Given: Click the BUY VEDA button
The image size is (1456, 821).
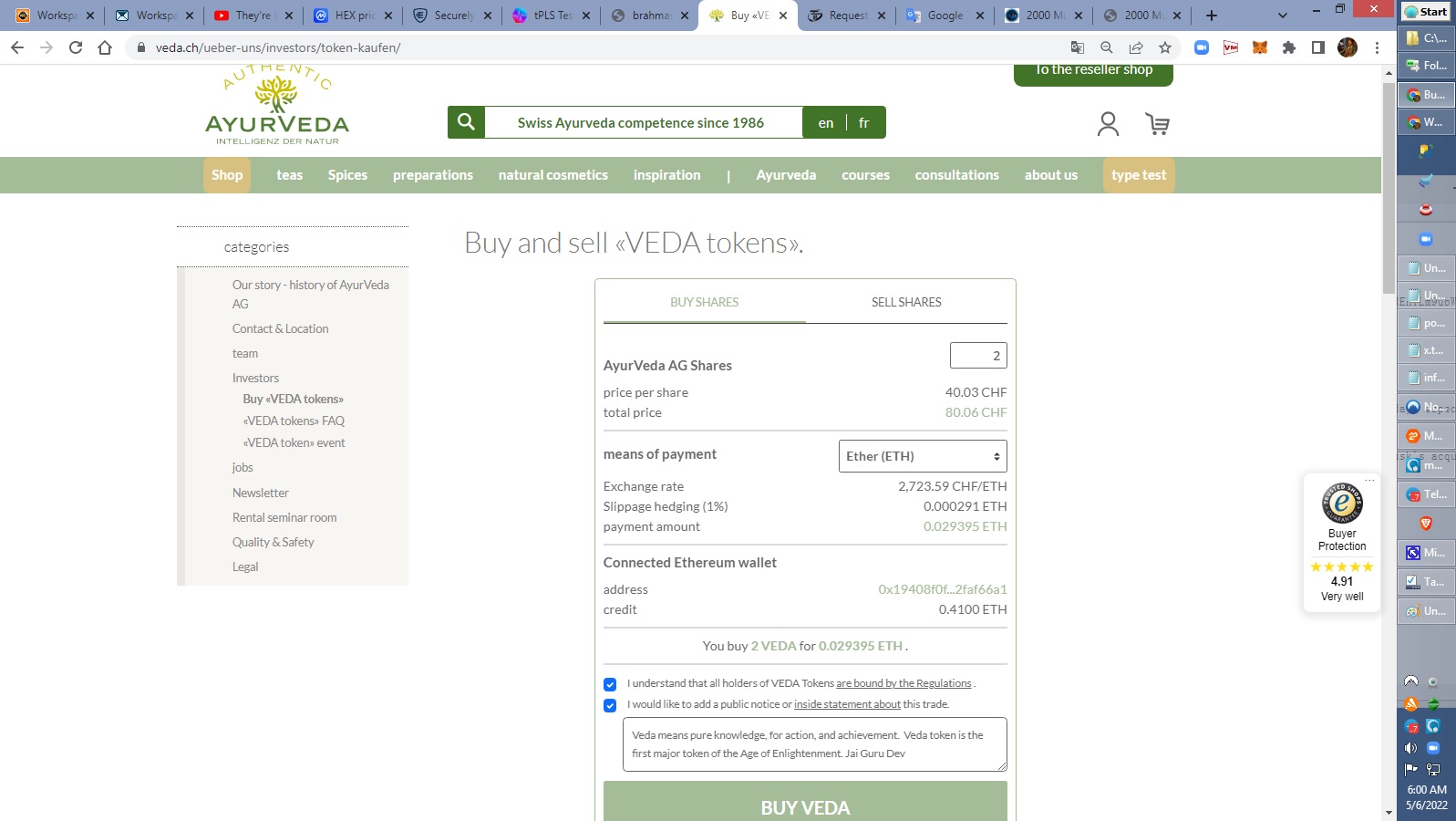Looking at the screenshot, I should pos(805,801).
